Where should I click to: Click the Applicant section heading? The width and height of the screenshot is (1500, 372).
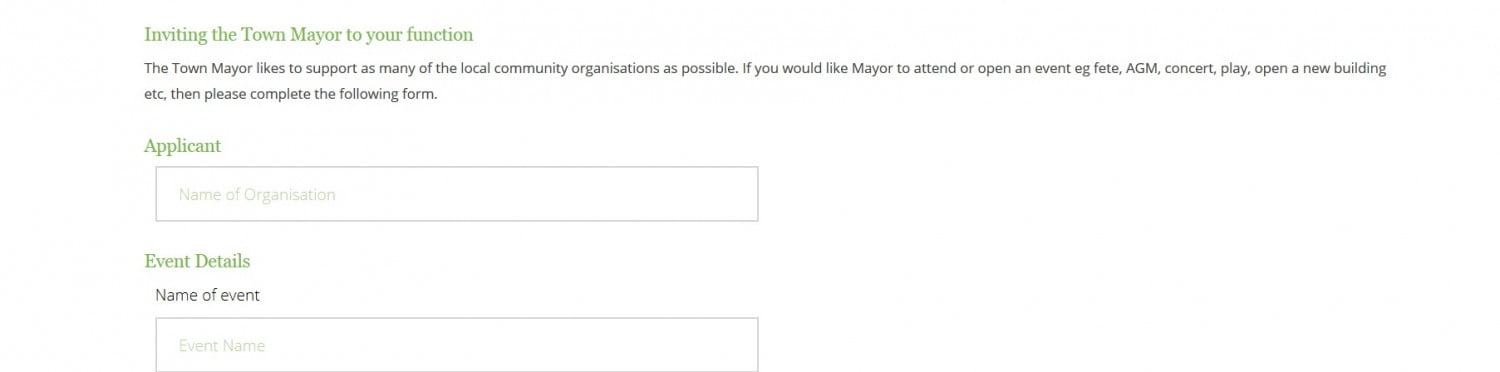[x=182, y=146]
